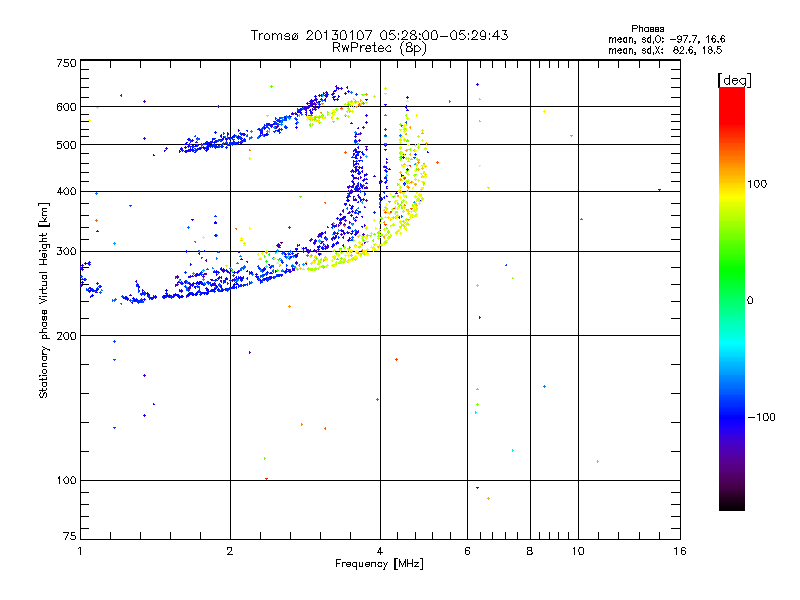
Task: Click the frequency axis "6" tick label
Action: coord(467,551)
